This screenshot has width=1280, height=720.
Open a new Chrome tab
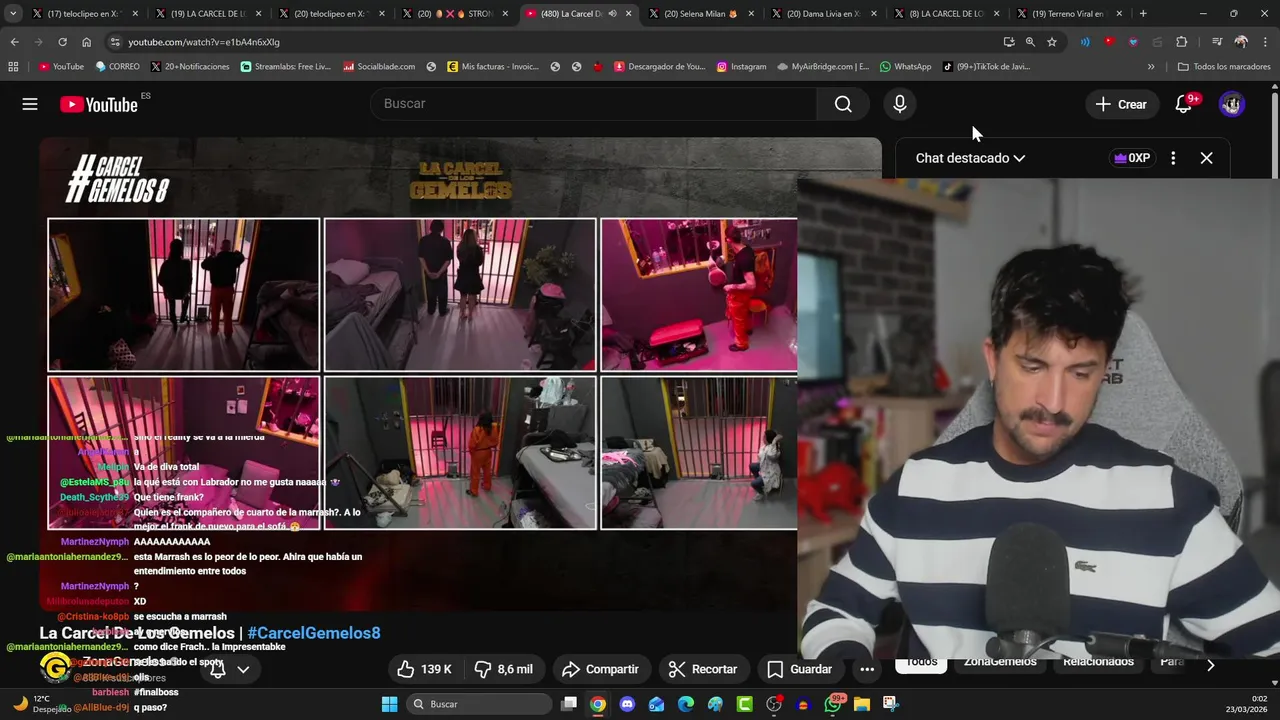[1143, 14]
